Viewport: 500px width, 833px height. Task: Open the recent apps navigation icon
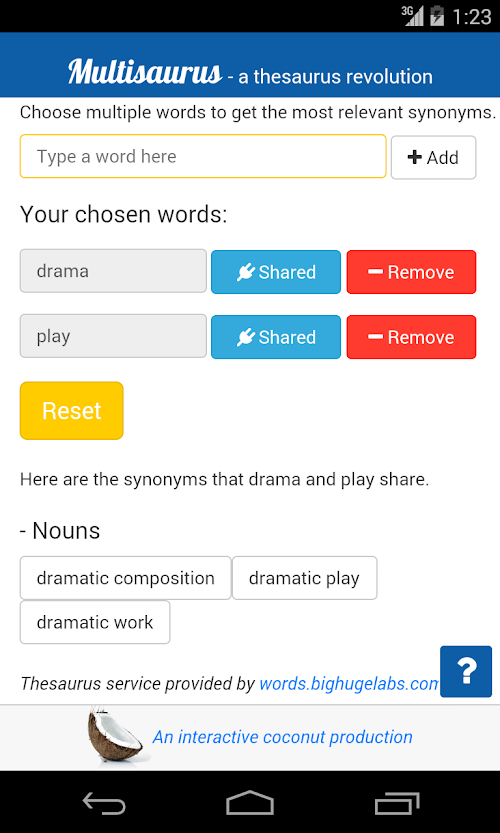pos(397,803)
